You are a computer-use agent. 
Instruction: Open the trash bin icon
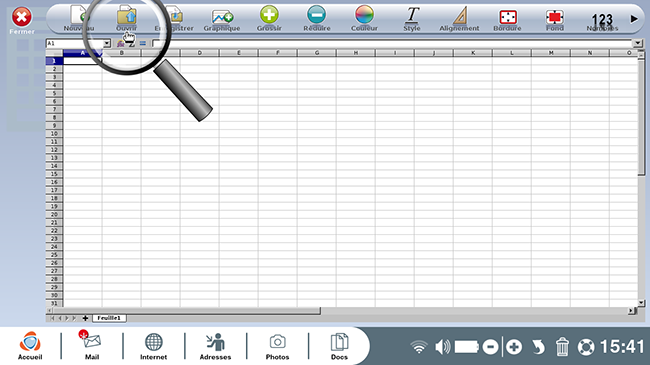[x=562, y=346]
